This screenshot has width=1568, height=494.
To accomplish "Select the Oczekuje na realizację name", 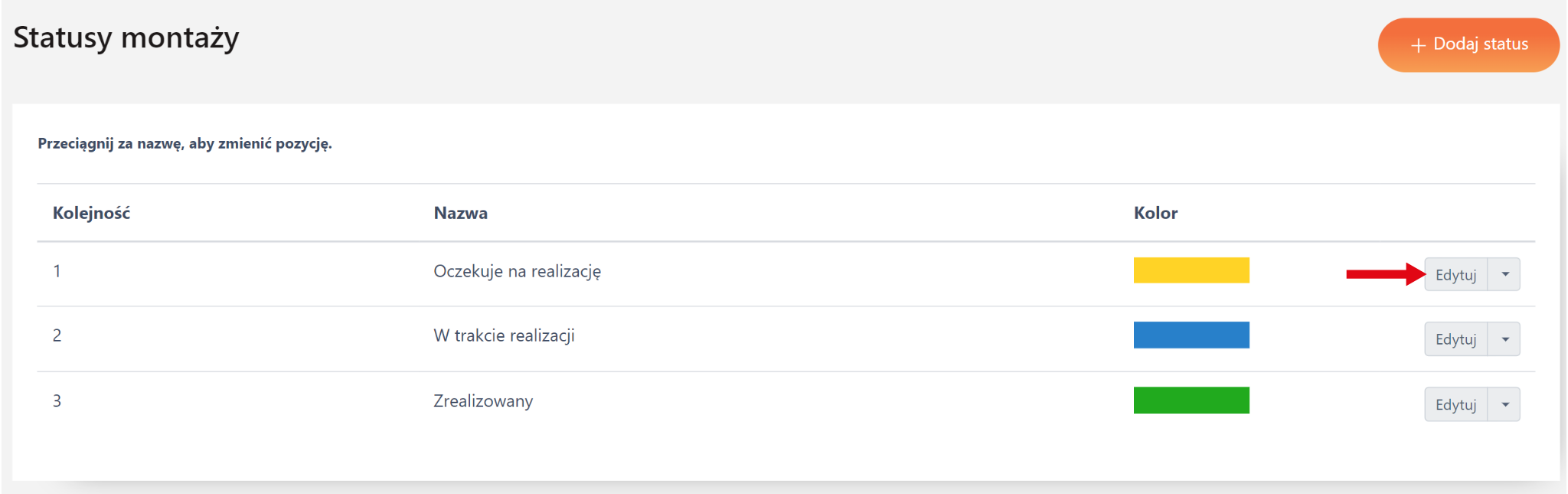I will tap(517, 271).
